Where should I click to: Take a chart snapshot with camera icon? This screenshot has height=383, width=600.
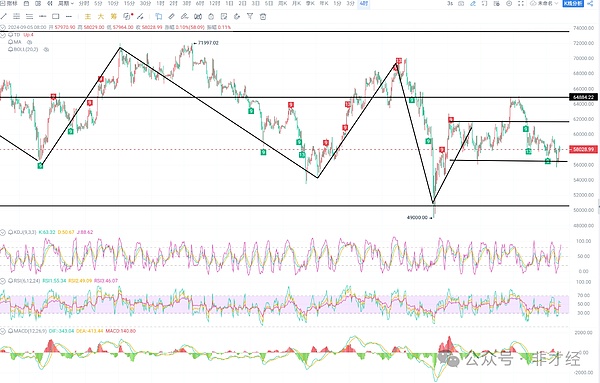(461, 3)
